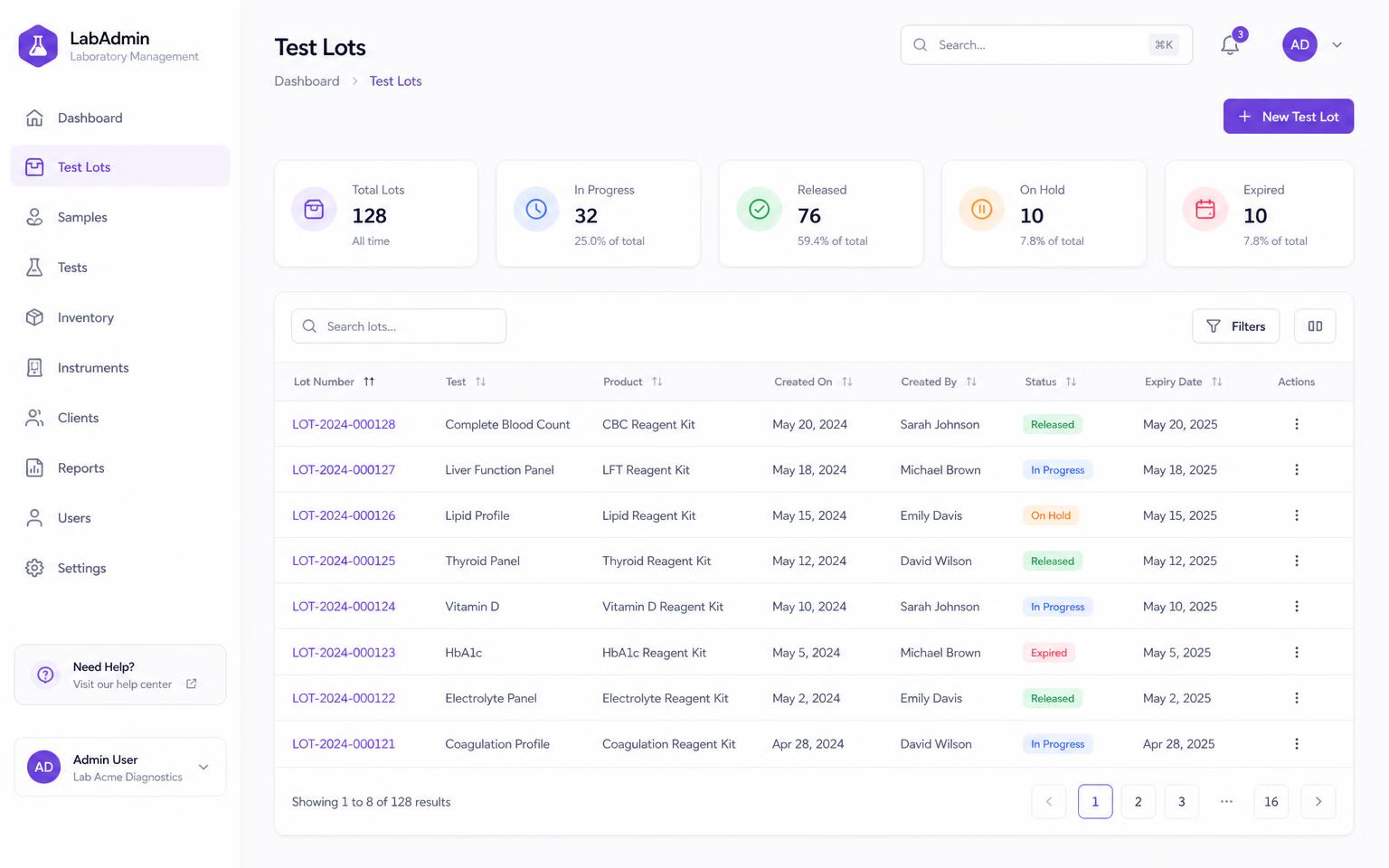The image size is (1389, 868).
Task: Open Dashboard in the sidebar
Action: [120, 118]
